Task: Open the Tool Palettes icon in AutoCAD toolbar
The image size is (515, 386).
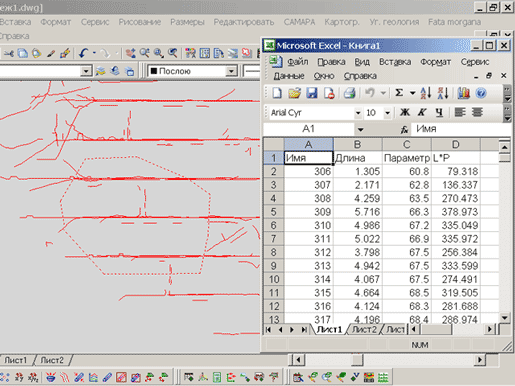Action: (x=219, y=53)
